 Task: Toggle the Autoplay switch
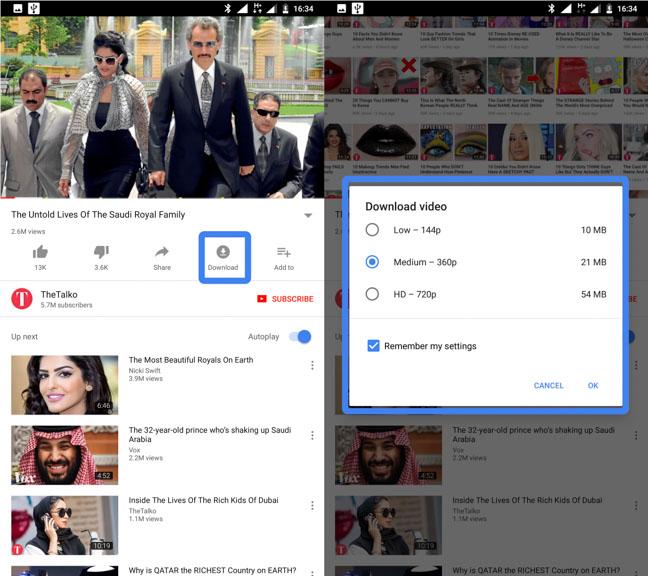300,337
